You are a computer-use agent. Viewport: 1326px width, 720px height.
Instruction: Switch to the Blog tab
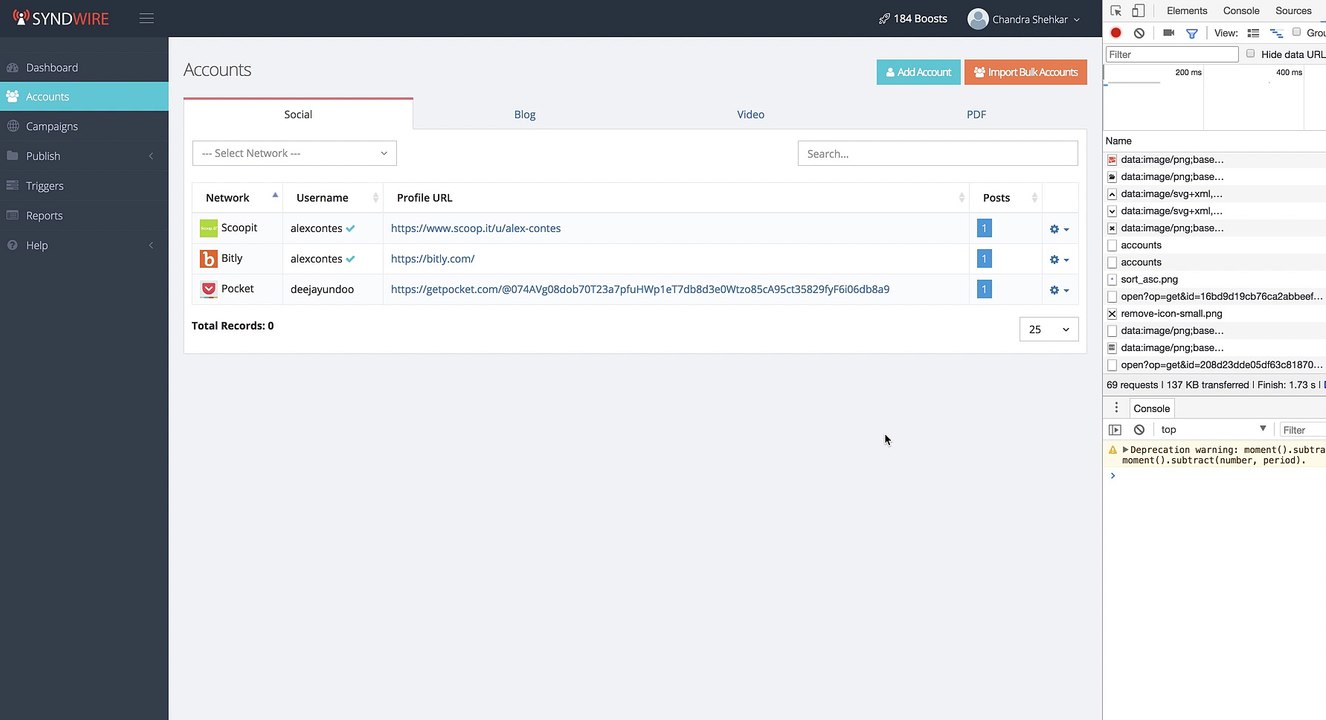pos(525,114)
